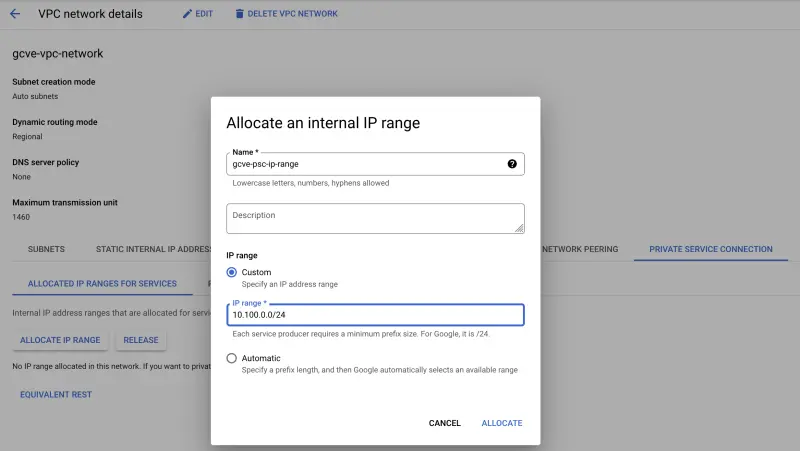Open the Equivalent REST link
Screen dimensions: 800x451
(x=56, y=394)
